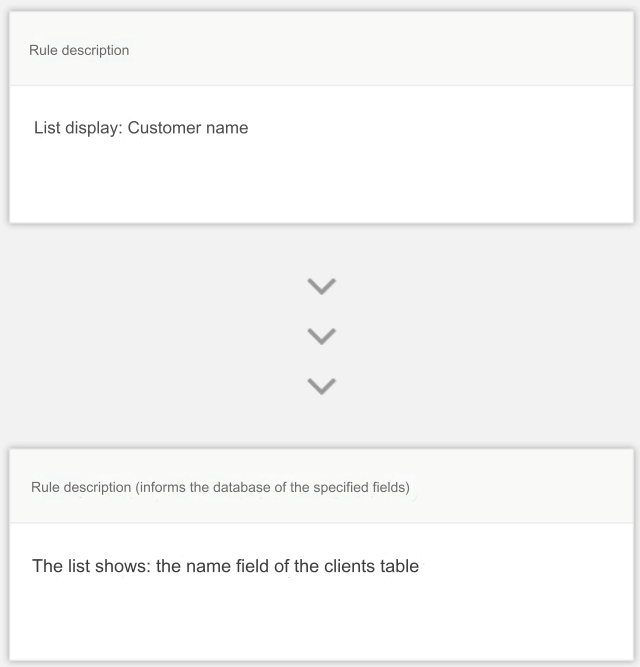The image size is (640, 667).
Task: Click the bottom card's "Rule description" words
Action: [81, 487]
